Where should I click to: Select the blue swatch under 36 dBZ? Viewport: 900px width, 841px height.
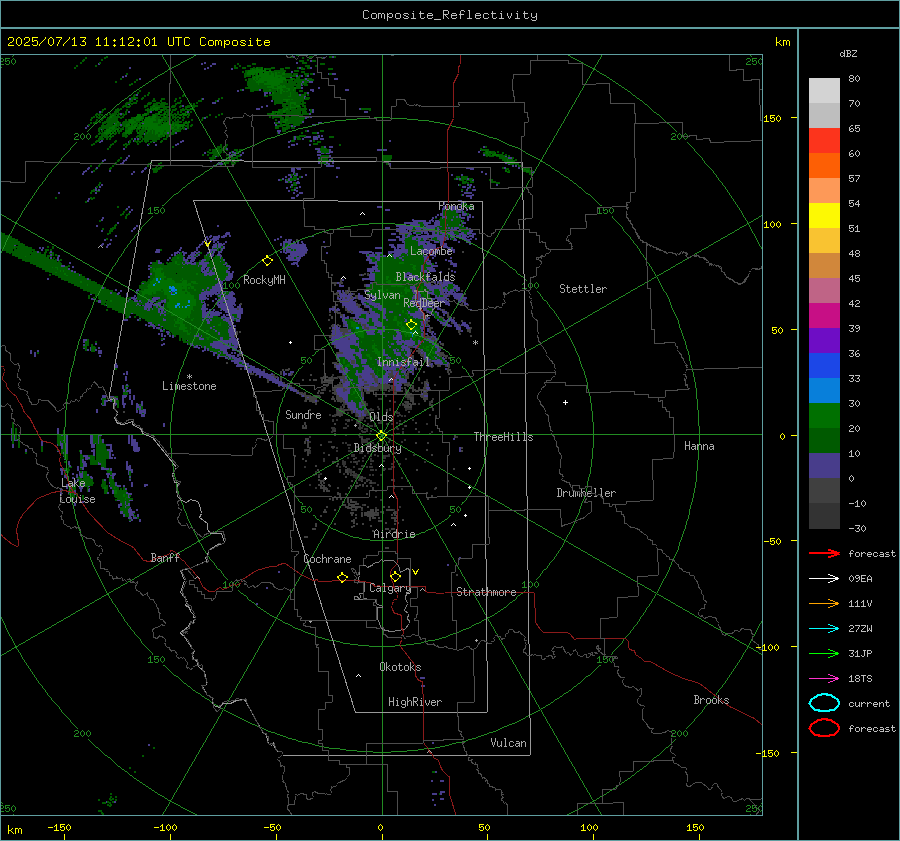824,365
